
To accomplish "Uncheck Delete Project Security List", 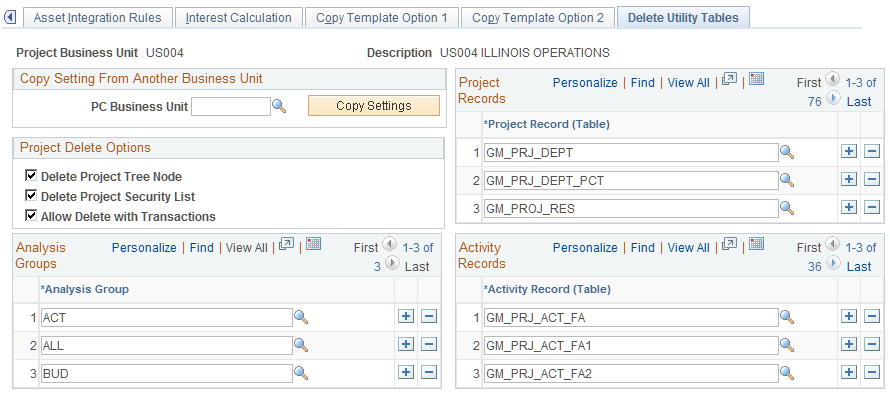I will pyautogui.click(x=31, y=195).
